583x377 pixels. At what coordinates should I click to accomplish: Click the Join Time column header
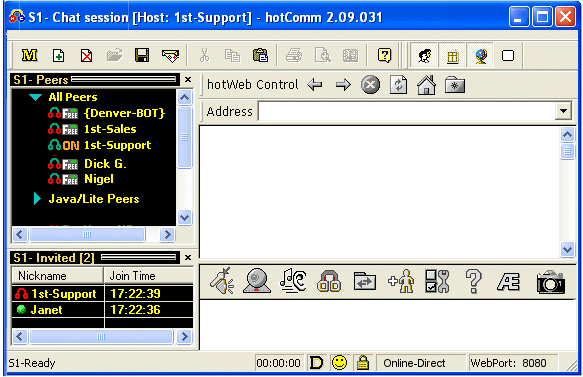(149, 276)
